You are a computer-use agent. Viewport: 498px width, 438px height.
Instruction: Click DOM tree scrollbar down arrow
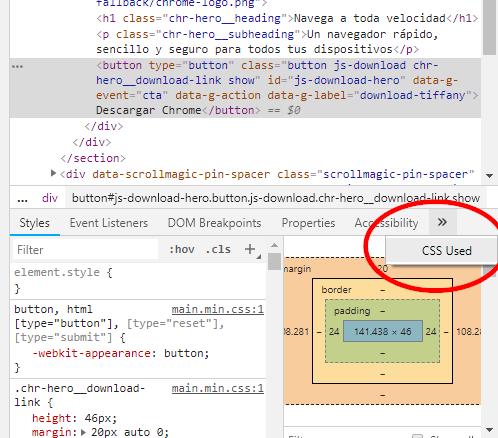click(x=489, y=176)
